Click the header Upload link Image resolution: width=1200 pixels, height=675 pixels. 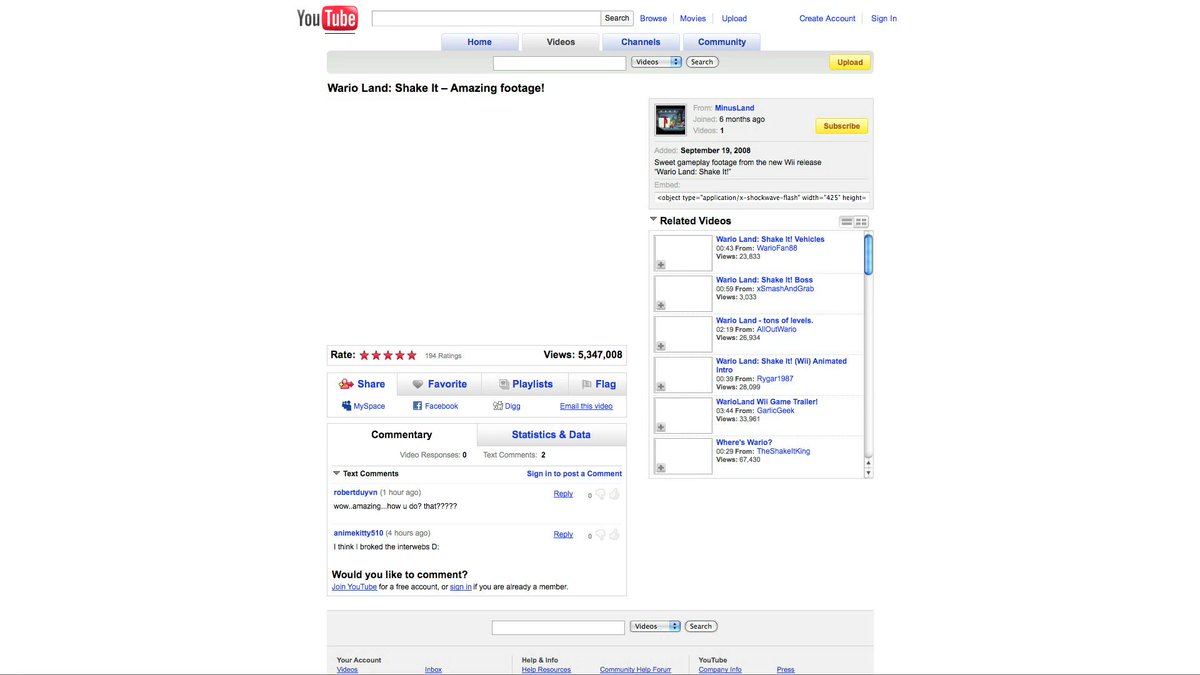tap(734, 18)
